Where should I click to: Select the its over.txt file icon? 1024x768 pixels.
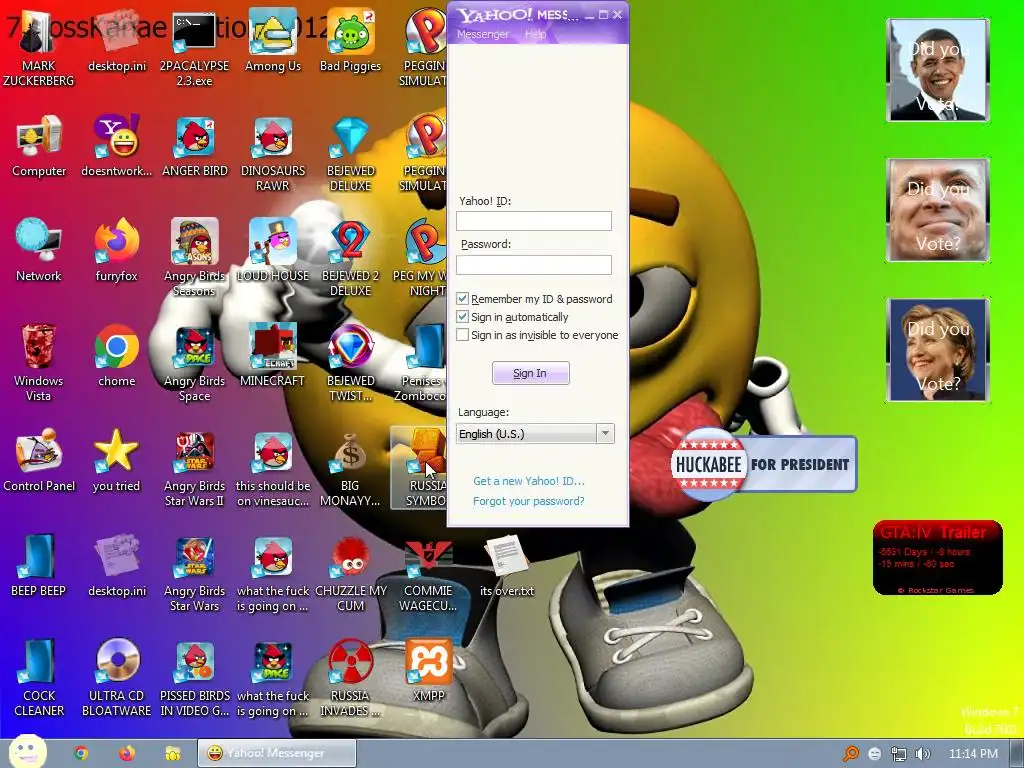[506, 567]
